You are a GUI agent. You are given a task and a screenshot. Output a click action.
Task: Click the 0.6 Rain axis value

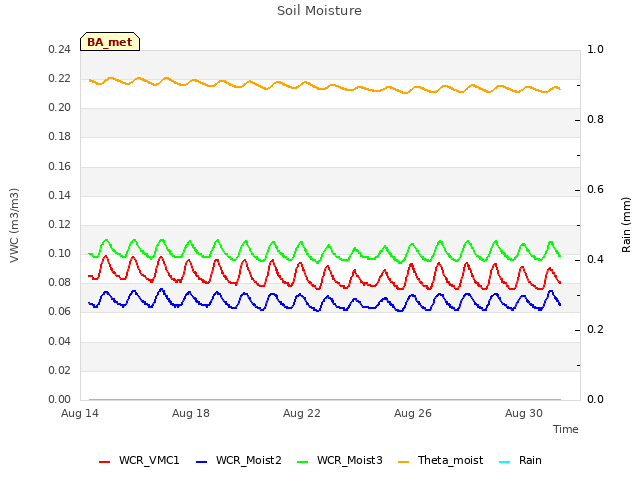coord(595,190)
